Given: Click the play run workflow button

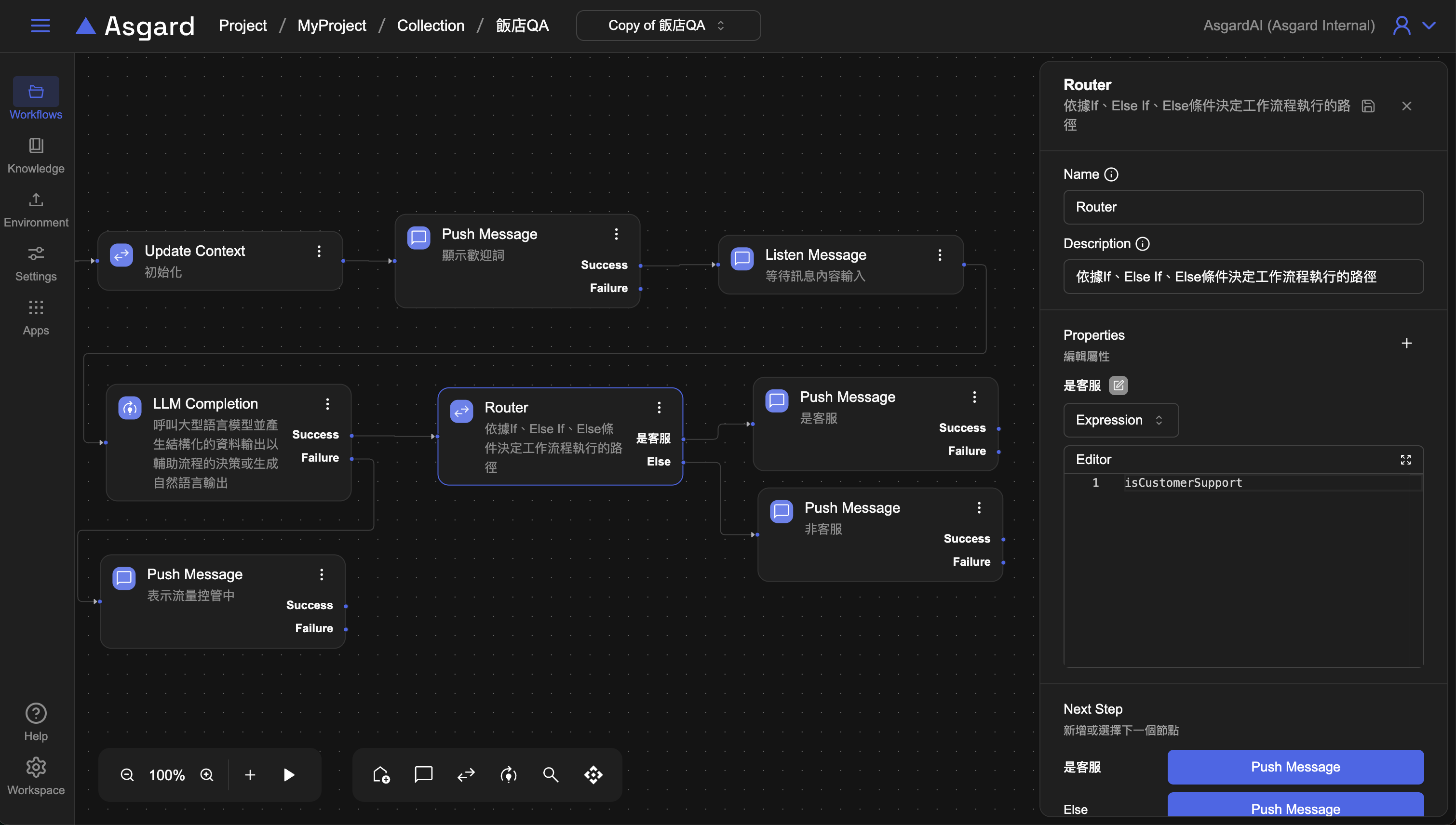Looking at the screenshot, I should click(x=288, y=774).
